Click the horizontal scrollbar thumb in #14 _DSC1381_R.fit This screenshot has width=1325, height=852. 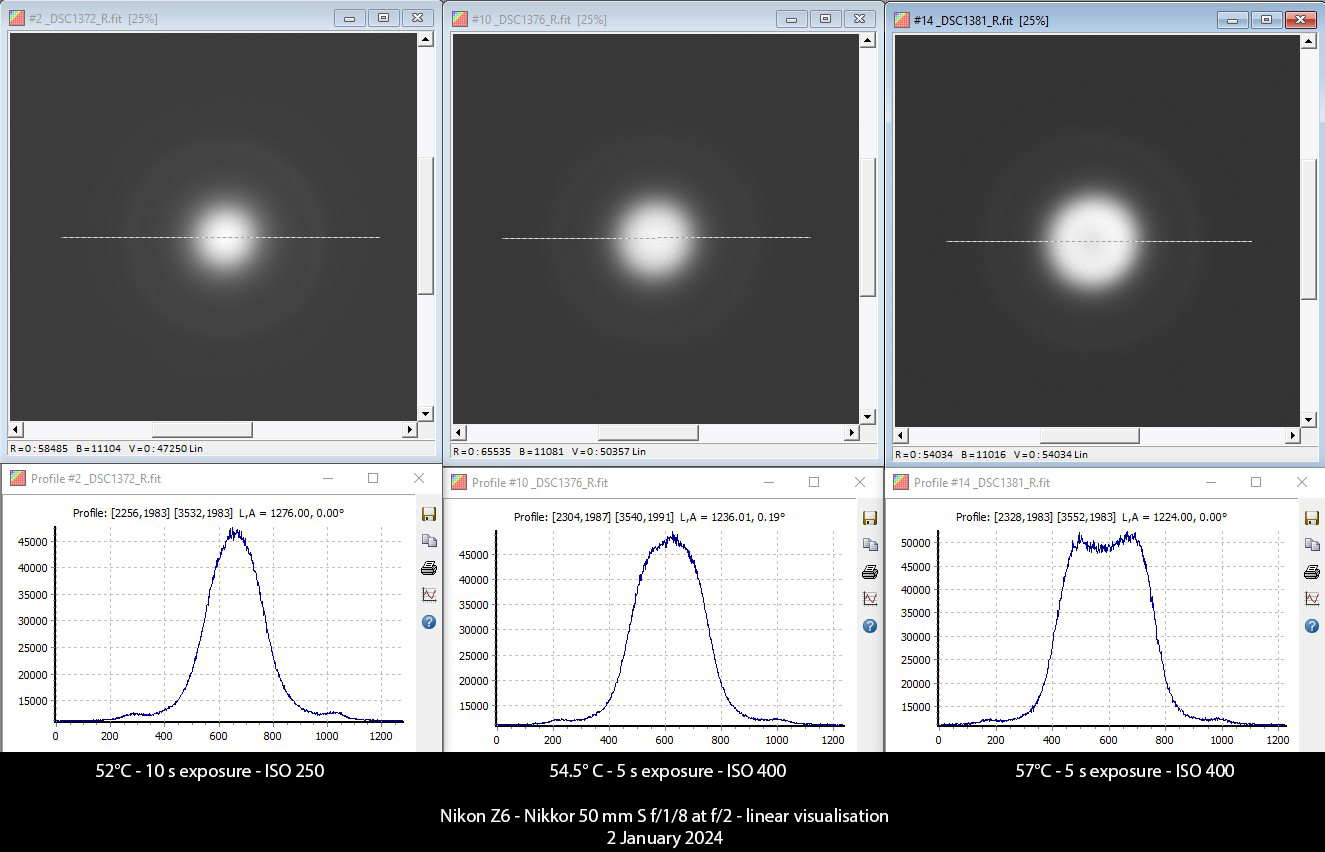click(x=1089, y=436)
